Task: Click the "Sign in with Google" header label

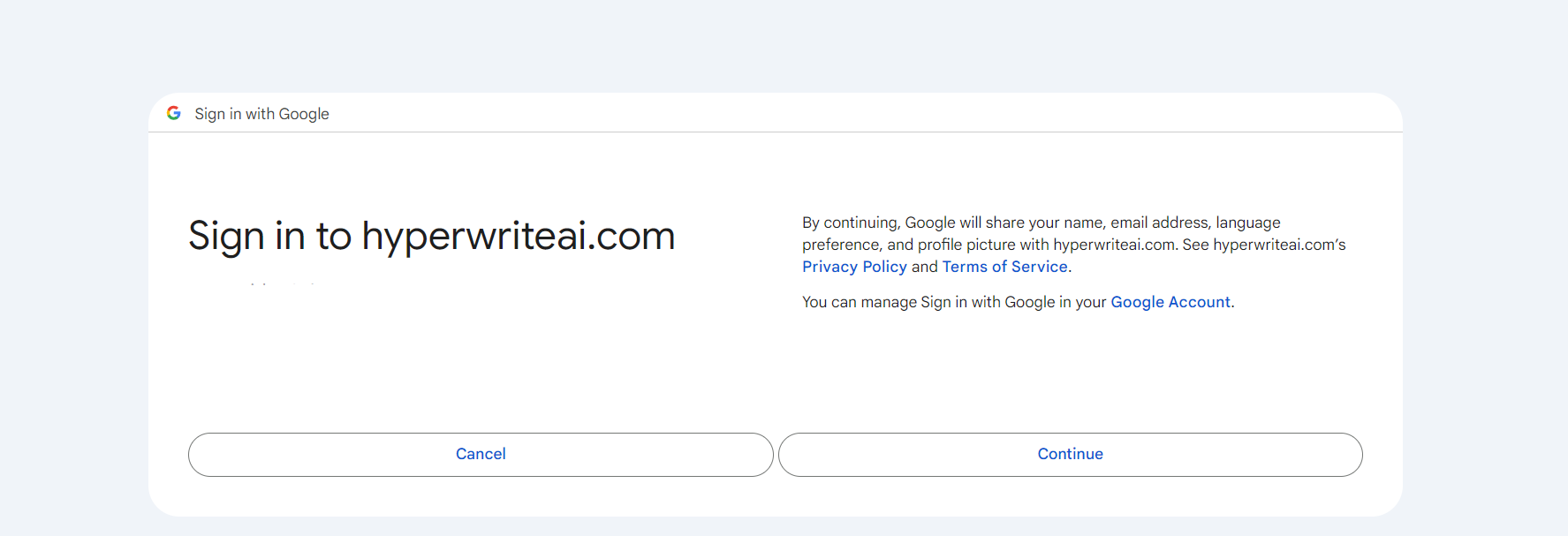Action: coord(261,114)
